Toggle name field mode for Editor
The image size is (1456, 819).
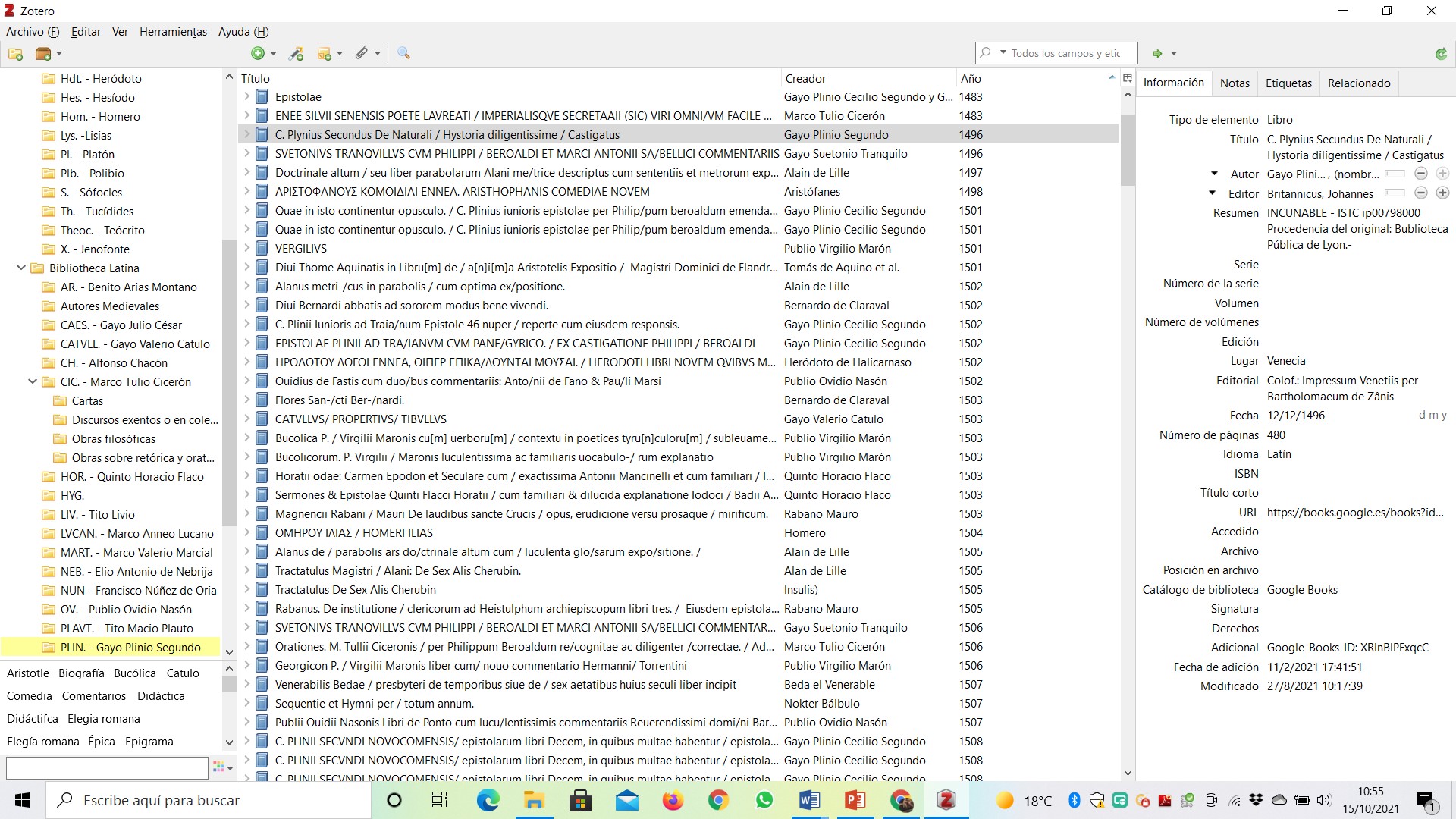tap(1395, 193)
